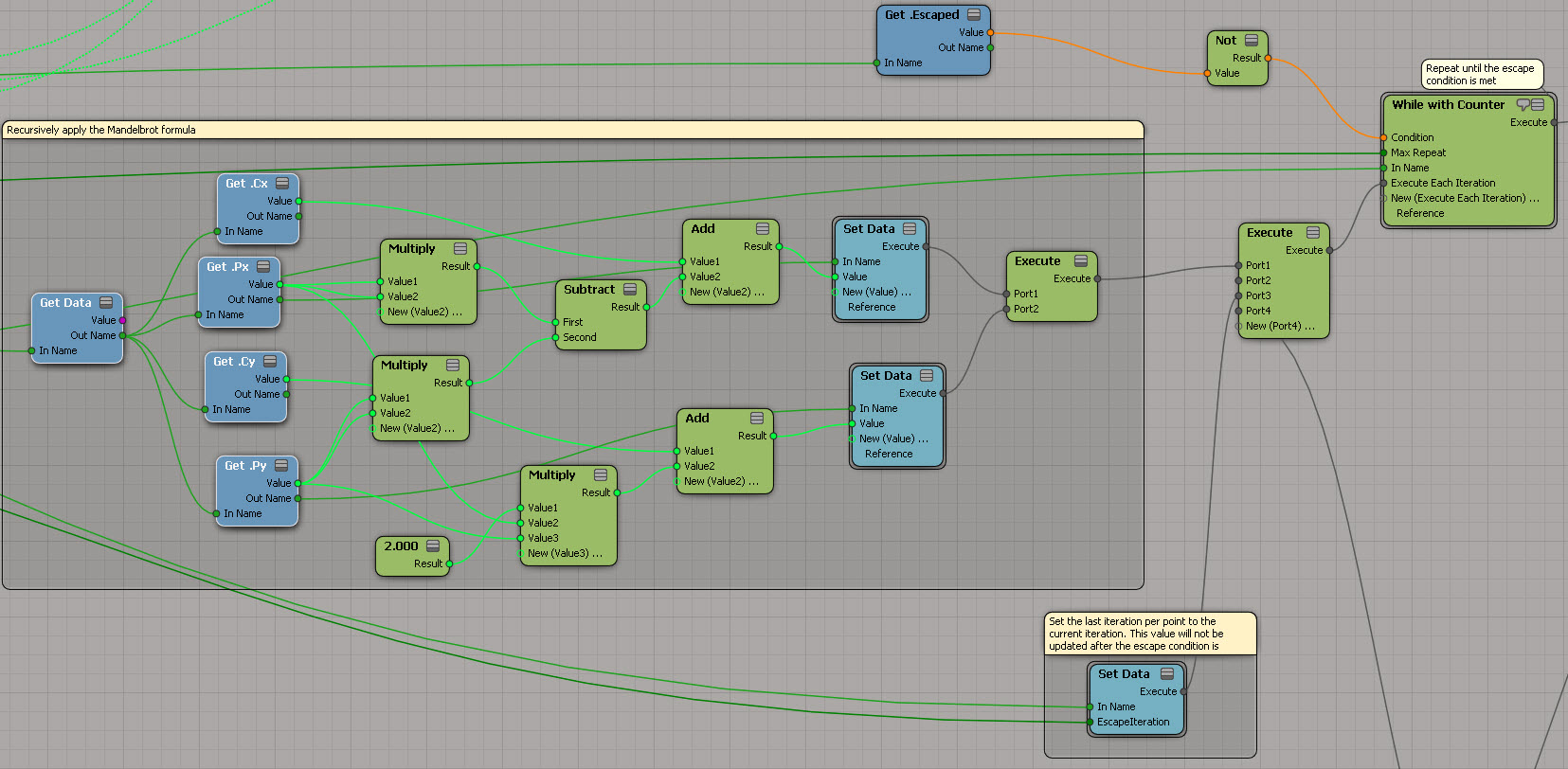The image size is (1568, 769).
Task: Click the EscapeIteration port on Set Data
Action: [x=1132, y=722]
